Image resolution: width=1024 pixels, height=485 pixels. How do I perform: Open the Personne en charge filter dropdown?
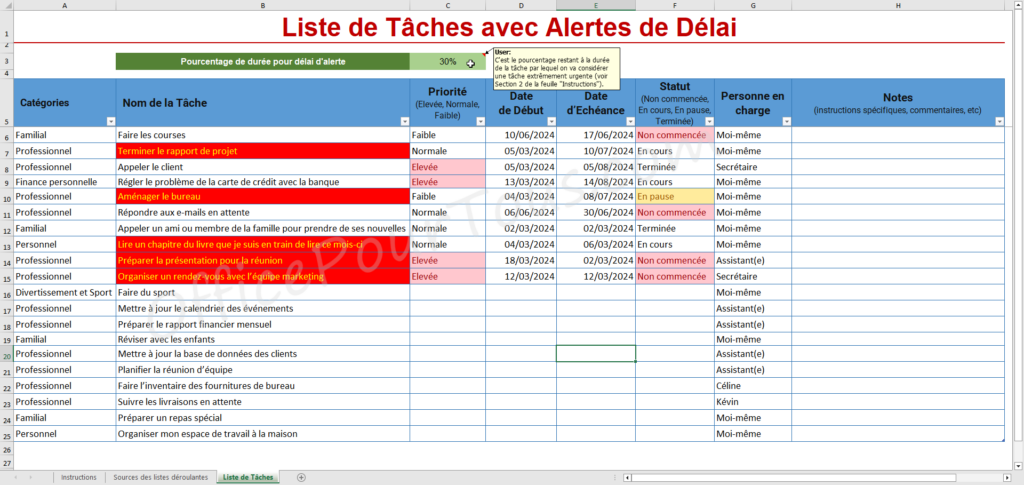786,121
